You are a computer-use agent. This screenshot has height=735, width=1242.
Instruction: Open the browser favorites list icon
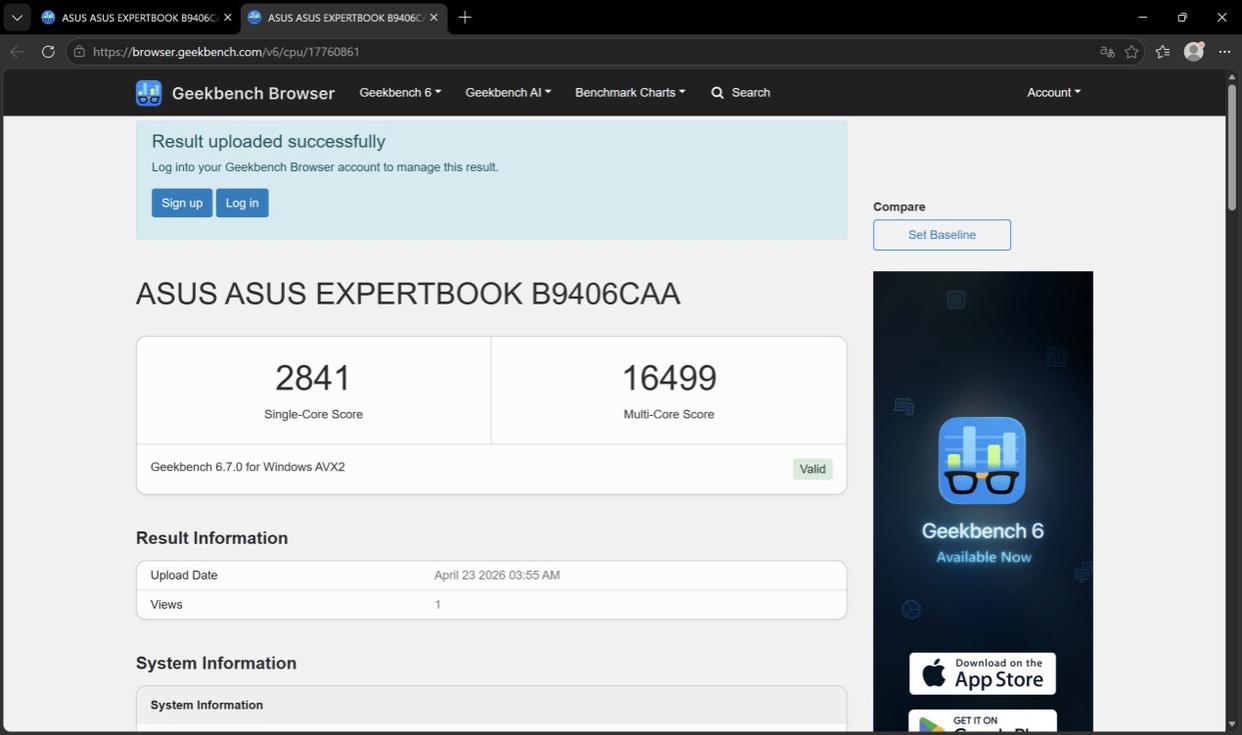(1162, 52)
